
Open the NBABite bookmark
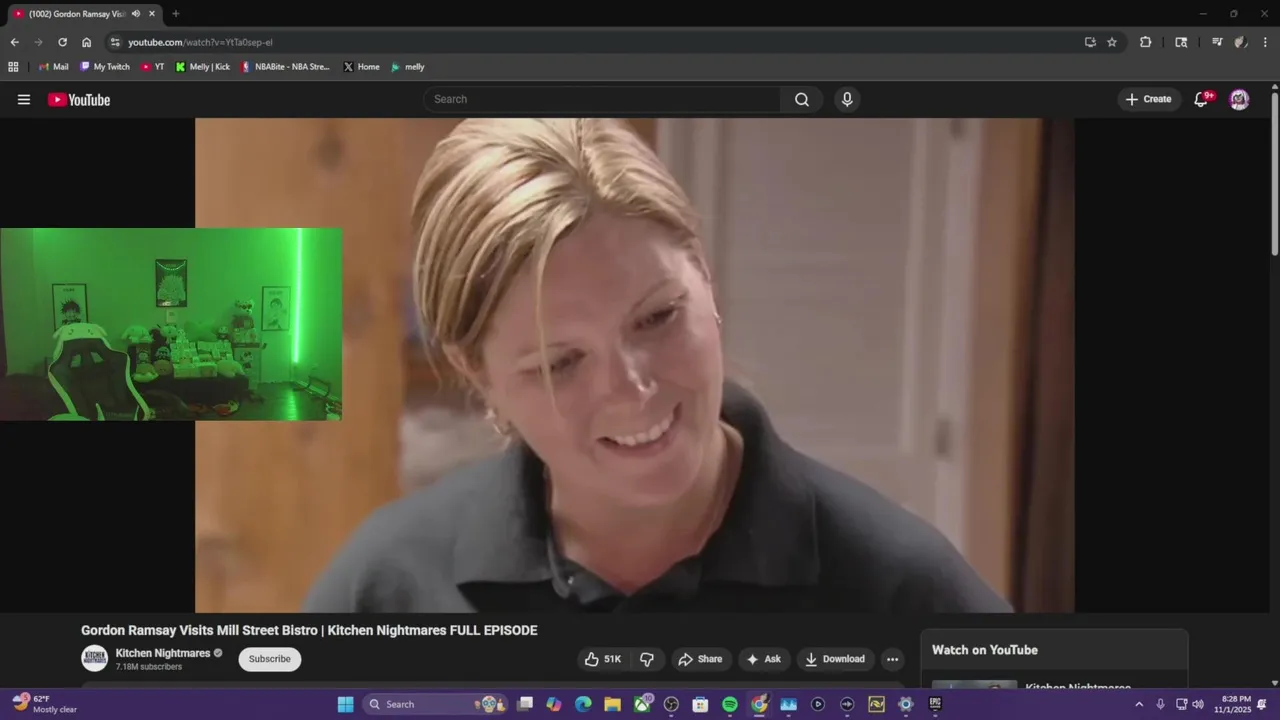(x=285, y=67)
